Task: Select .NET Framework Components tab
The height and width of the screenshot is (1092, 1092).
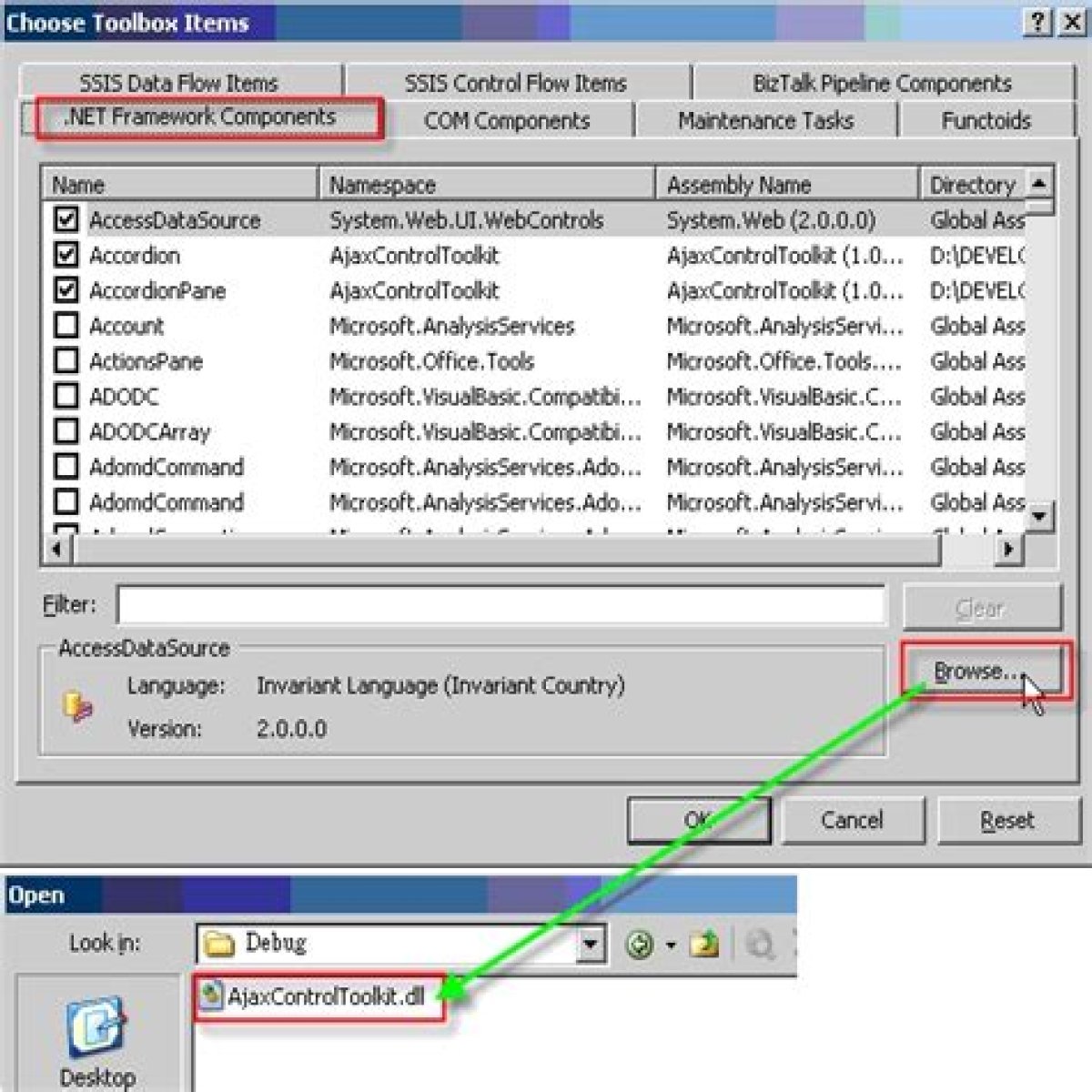Action: 200,117
